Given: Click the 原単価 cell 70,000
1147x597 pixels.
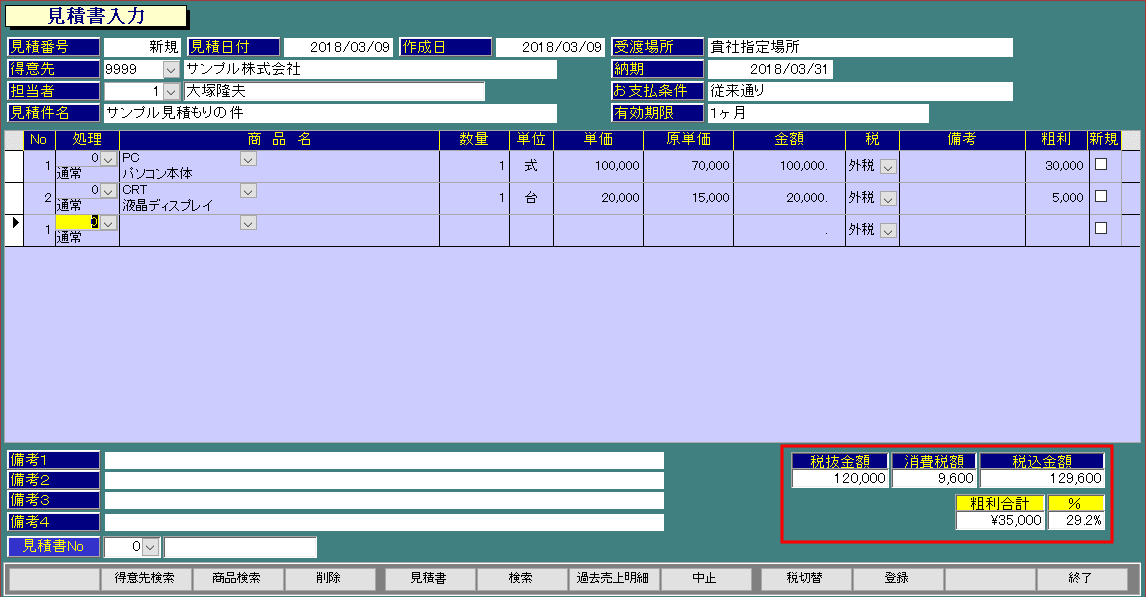Looking at the screenshot, I should coord(688,166).
